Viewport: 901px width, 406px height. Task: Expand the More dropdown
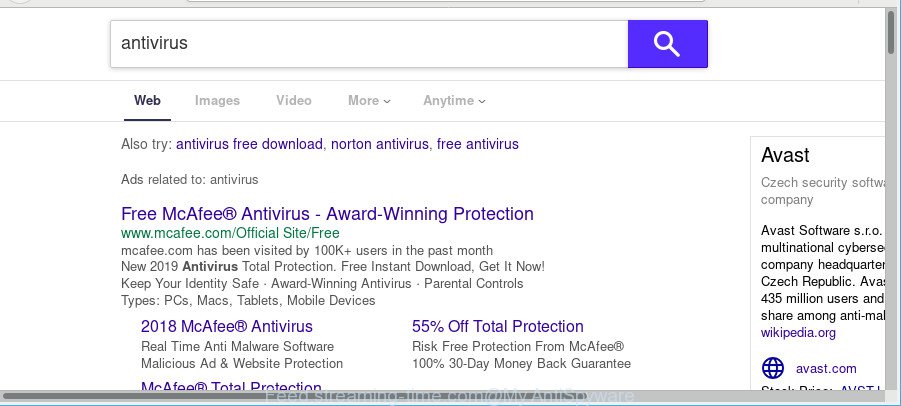click(369, 100)
